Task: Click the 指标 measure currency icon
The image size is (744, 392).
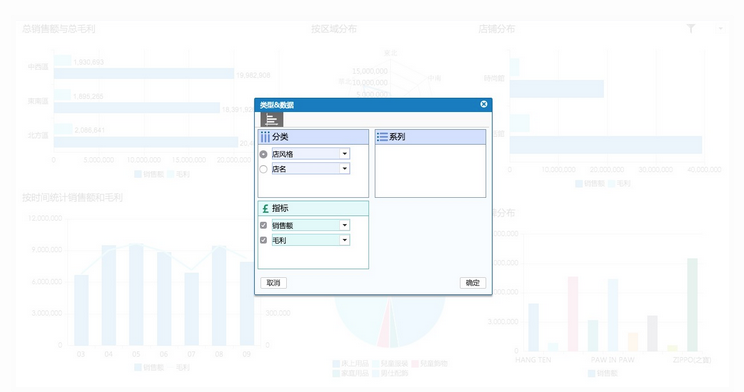Action: tap(265, 208)
